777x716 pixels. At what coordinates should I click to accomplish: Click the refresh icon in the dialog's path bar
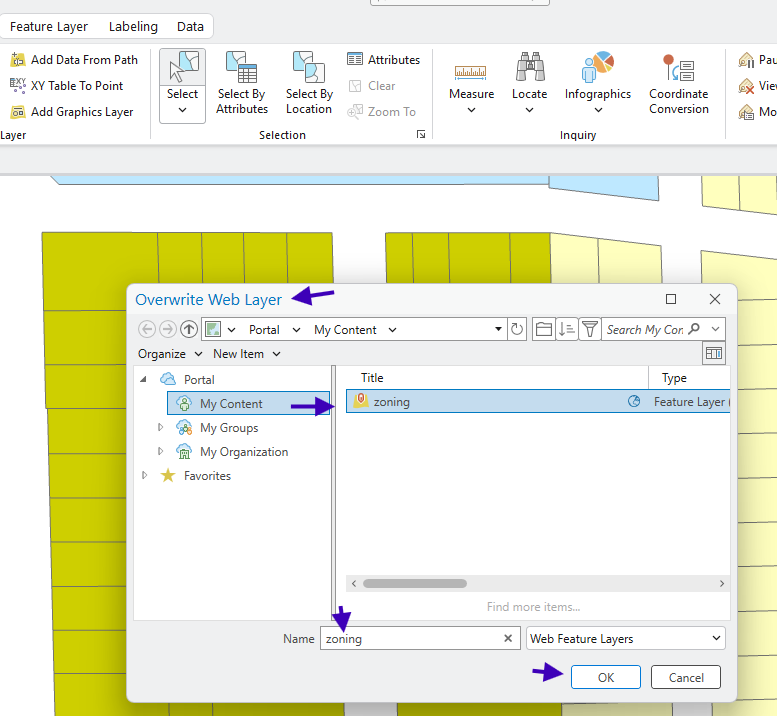coord(517,329)
